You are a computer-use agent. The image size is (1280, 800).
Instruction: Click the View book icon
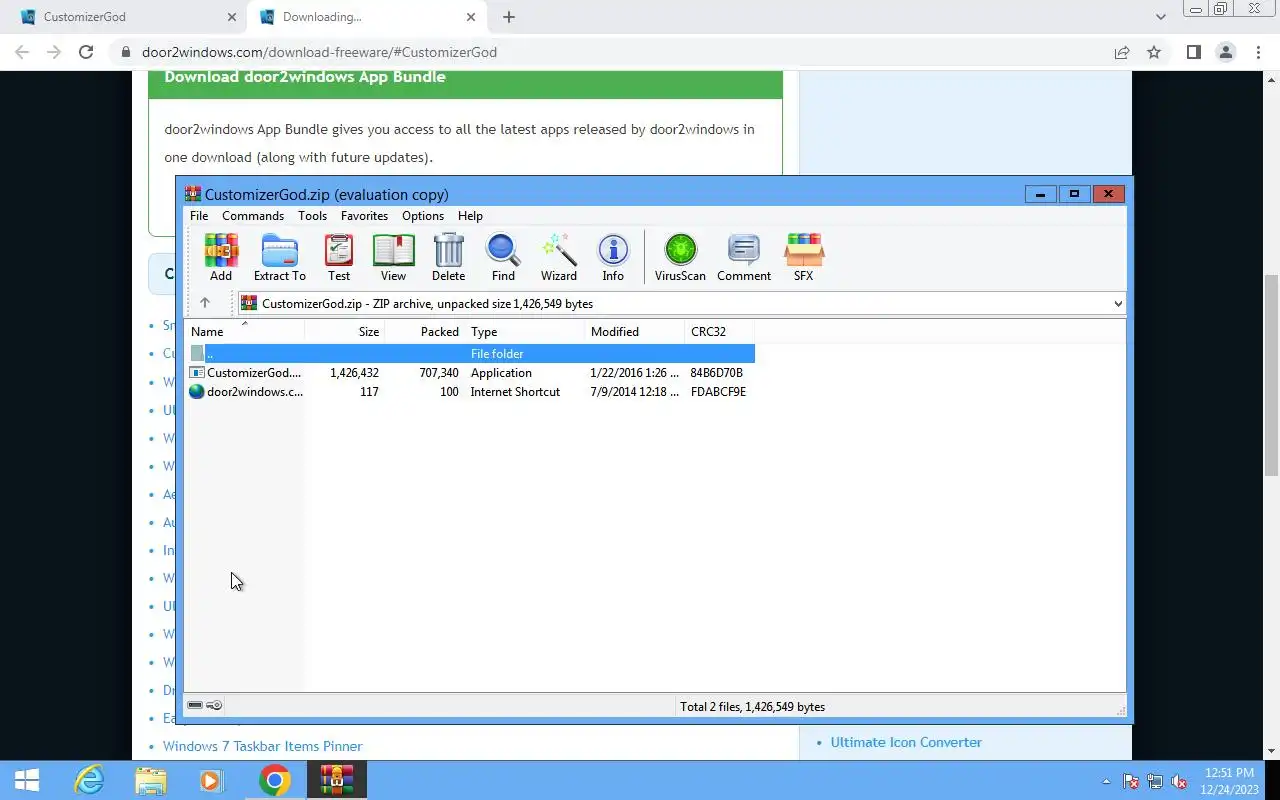[393, 257]
